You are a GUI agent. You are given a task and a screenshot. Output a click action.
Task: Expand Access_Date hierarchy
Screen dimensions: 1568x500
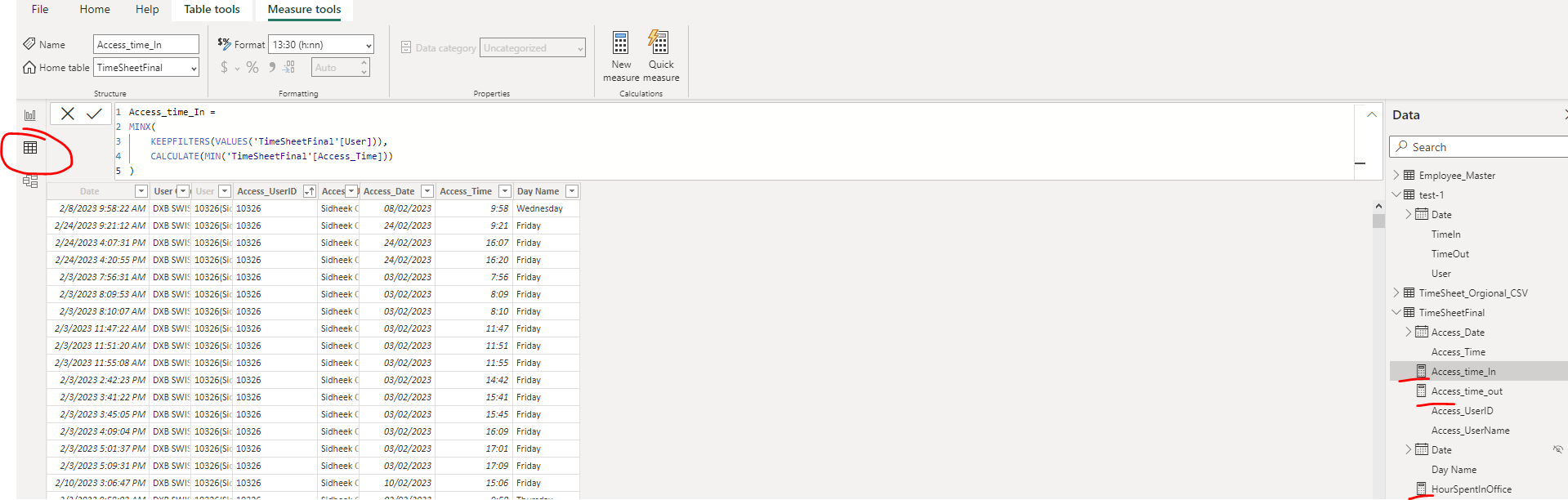pyautogui.click(x=1409, y=333)
